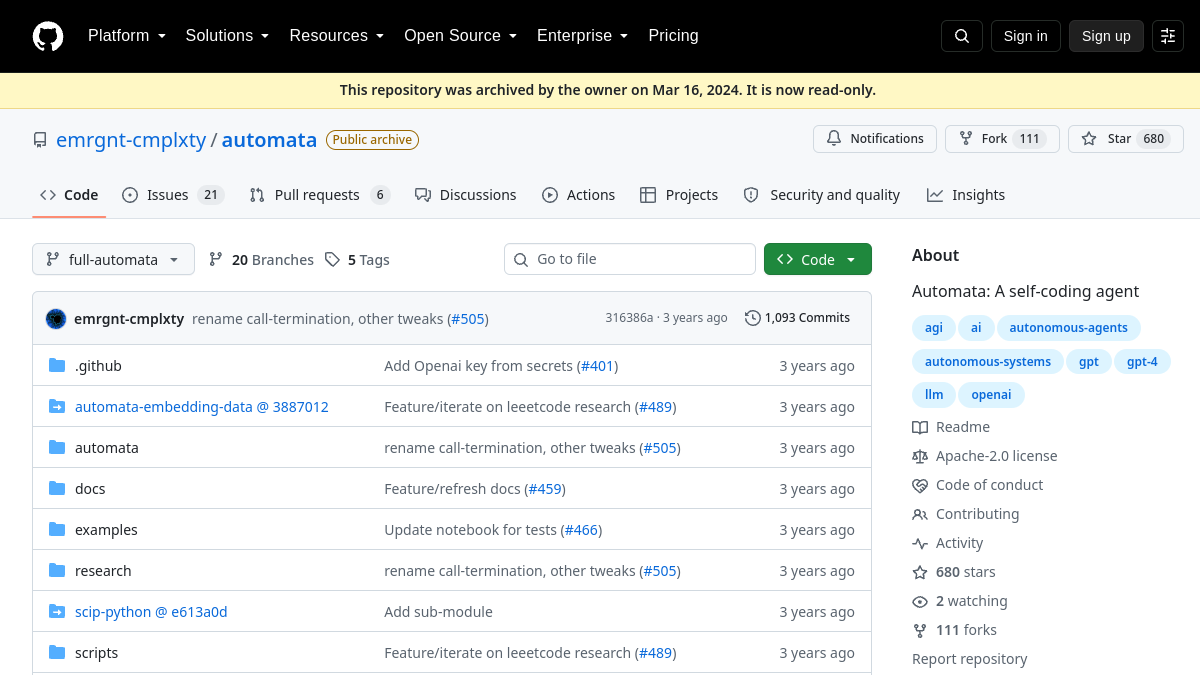Go to the Discussions tab
Viewport: 1200px width, 675px height.
tap(466, 195)
